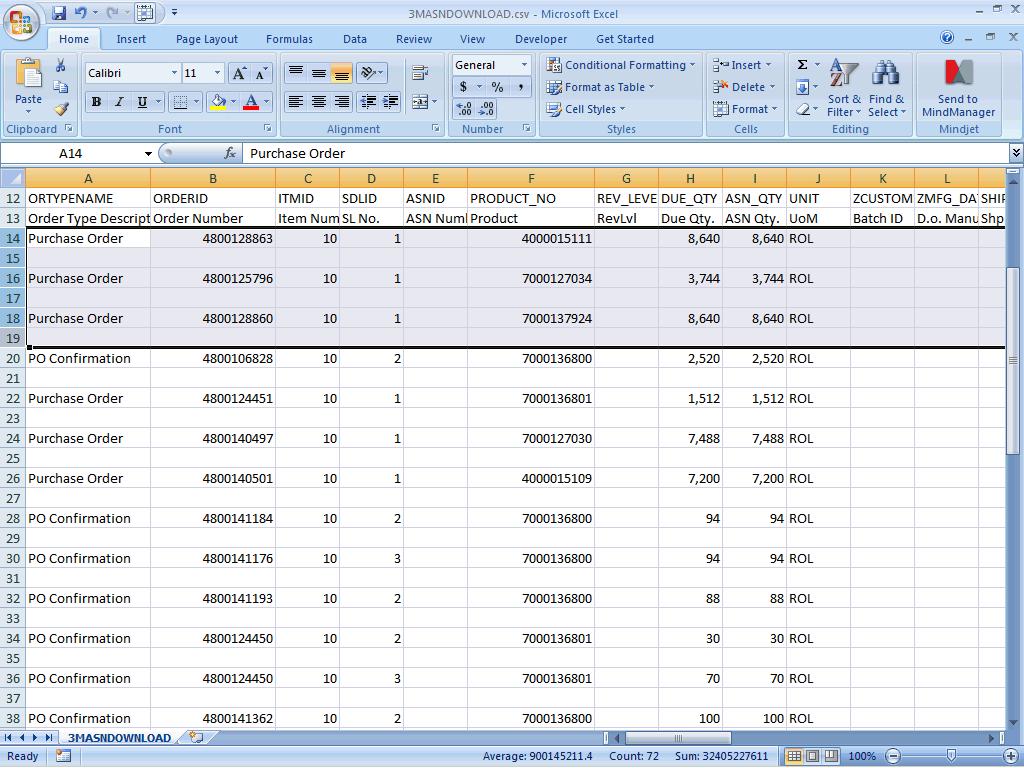This screenshot has width=1024, height=768.
Task: Switch to the Page Layout tab
Action: pyautogui.click(x=206, y=39)
